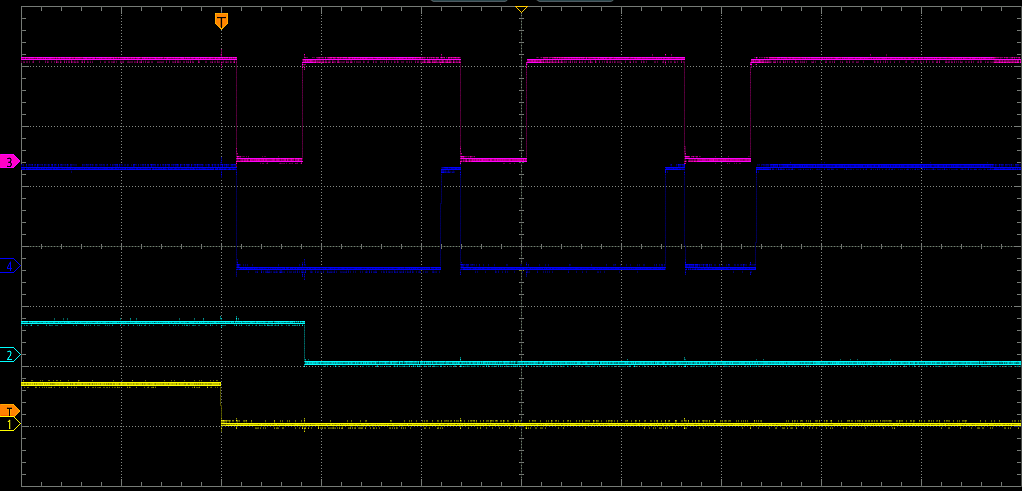
Task: Click the third low pulse of magenta waveform
Action: [x=717, y=159]
